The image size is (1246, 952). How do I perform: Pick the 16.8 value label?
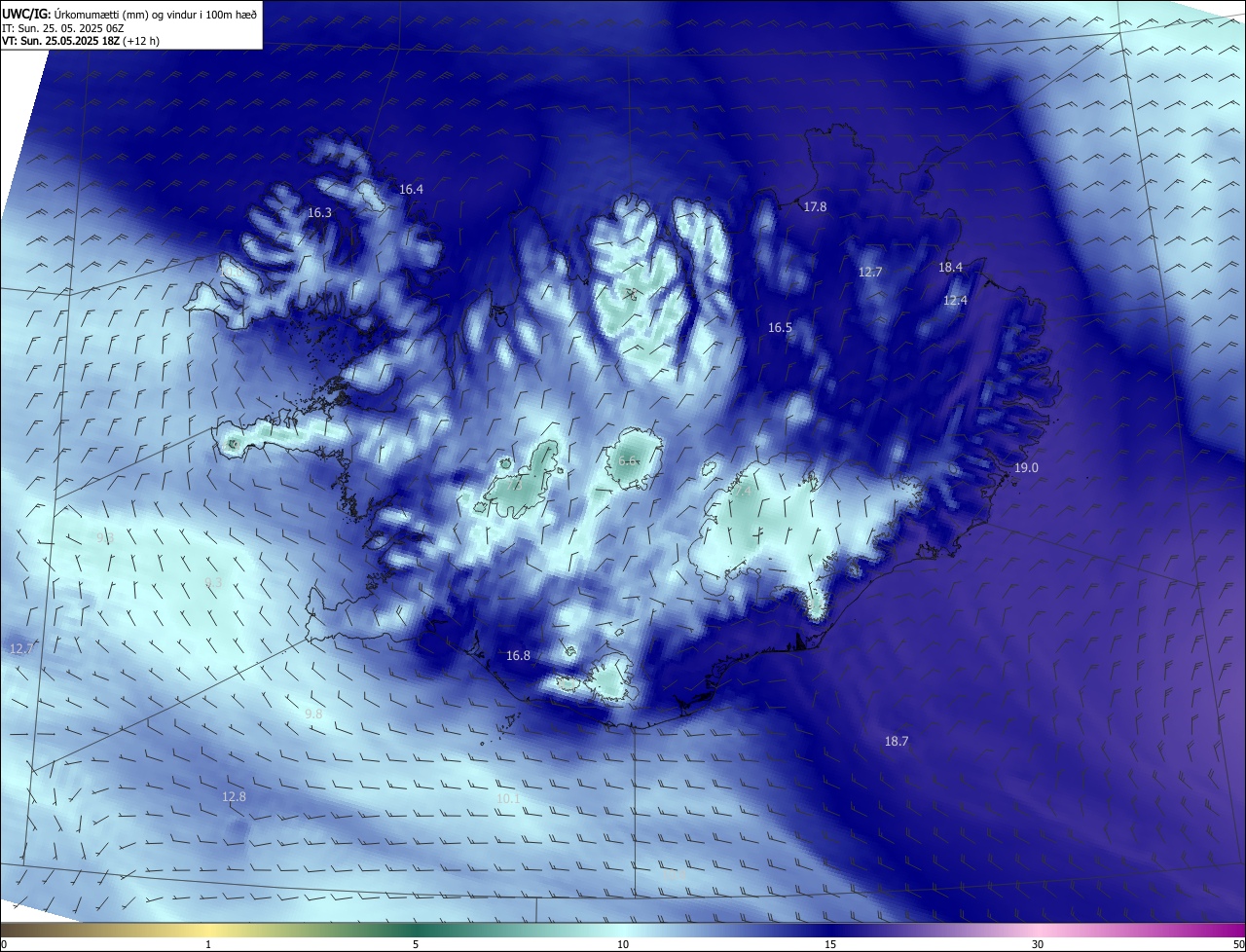(x=518, y=656)
